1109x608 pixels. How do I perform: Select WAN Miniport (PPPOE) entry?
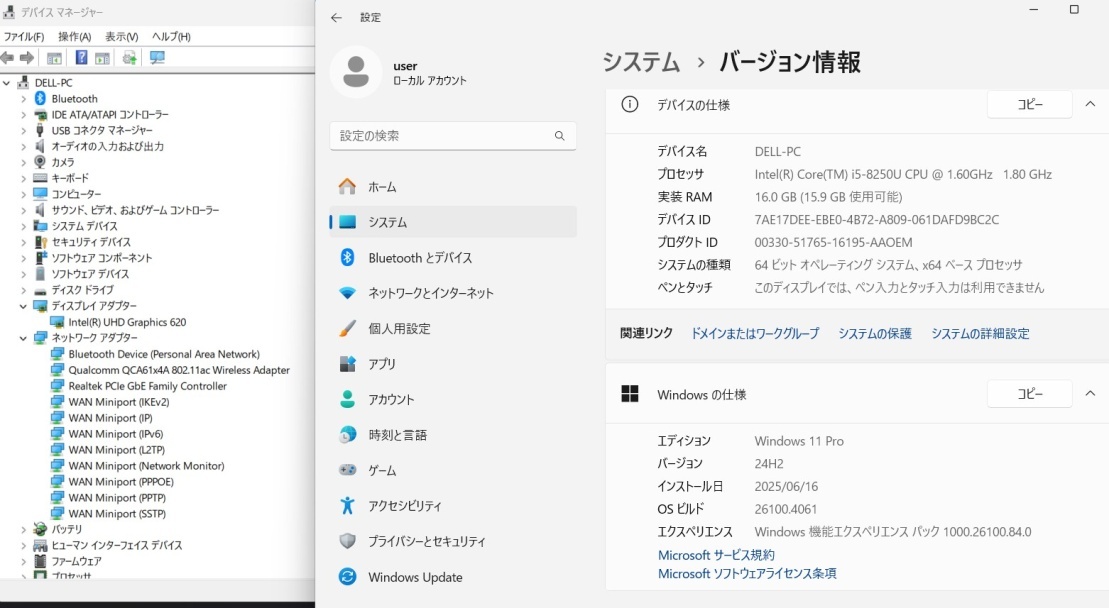tap(121, 482)
